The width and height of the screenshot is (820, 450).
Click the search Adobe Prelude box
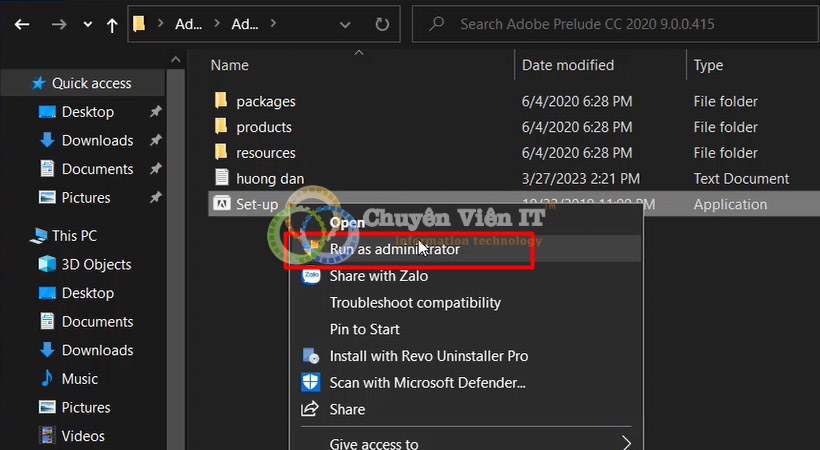point(620,23)
